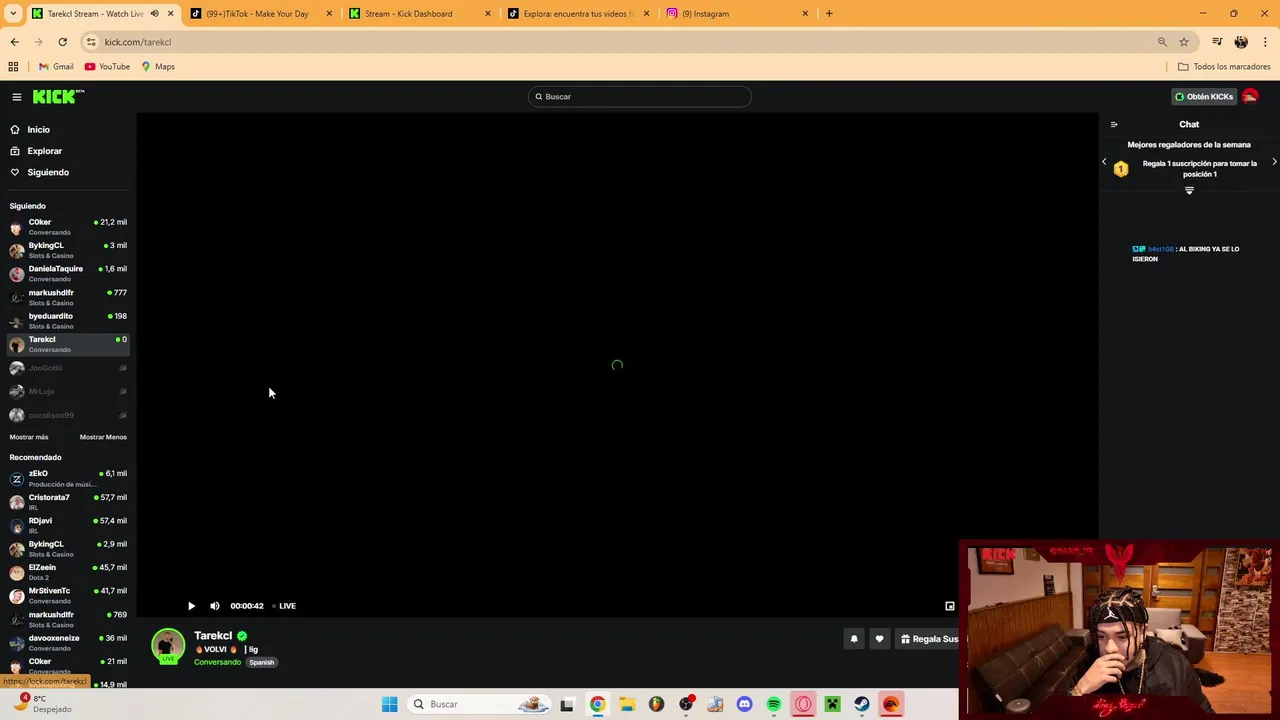This screenshot has width=1280, height=720.
Task: Open byeduardito channel in sidebar
Action: coord(68,321)
